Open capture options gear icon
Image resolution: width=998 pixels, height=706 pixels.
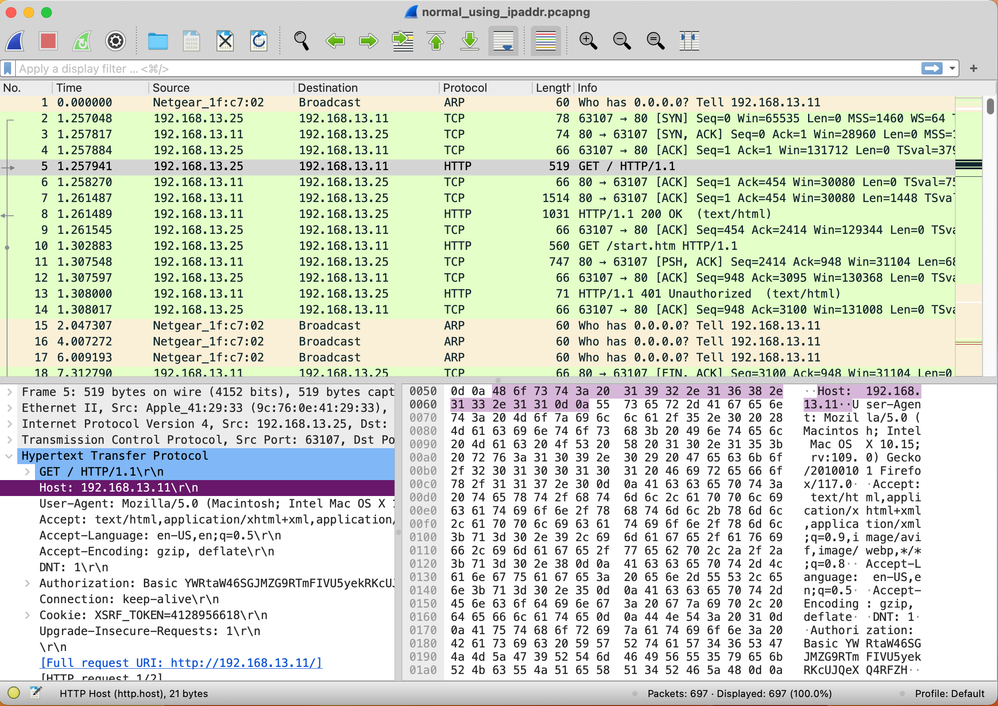click(115, 41)
